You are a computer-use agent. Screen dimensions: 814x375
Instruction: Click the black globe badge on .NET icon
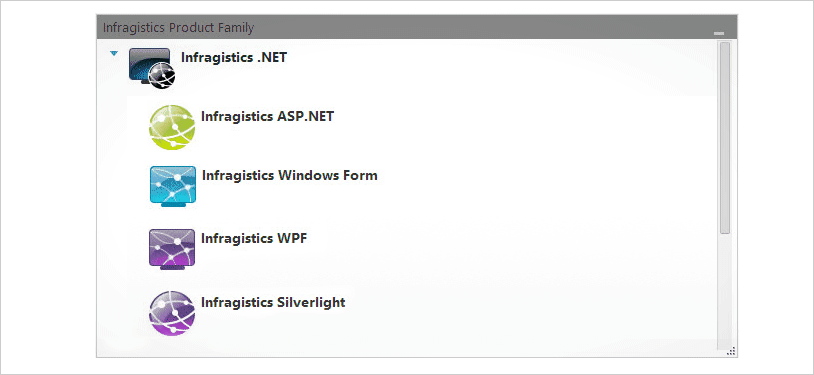tap(161, 76)
